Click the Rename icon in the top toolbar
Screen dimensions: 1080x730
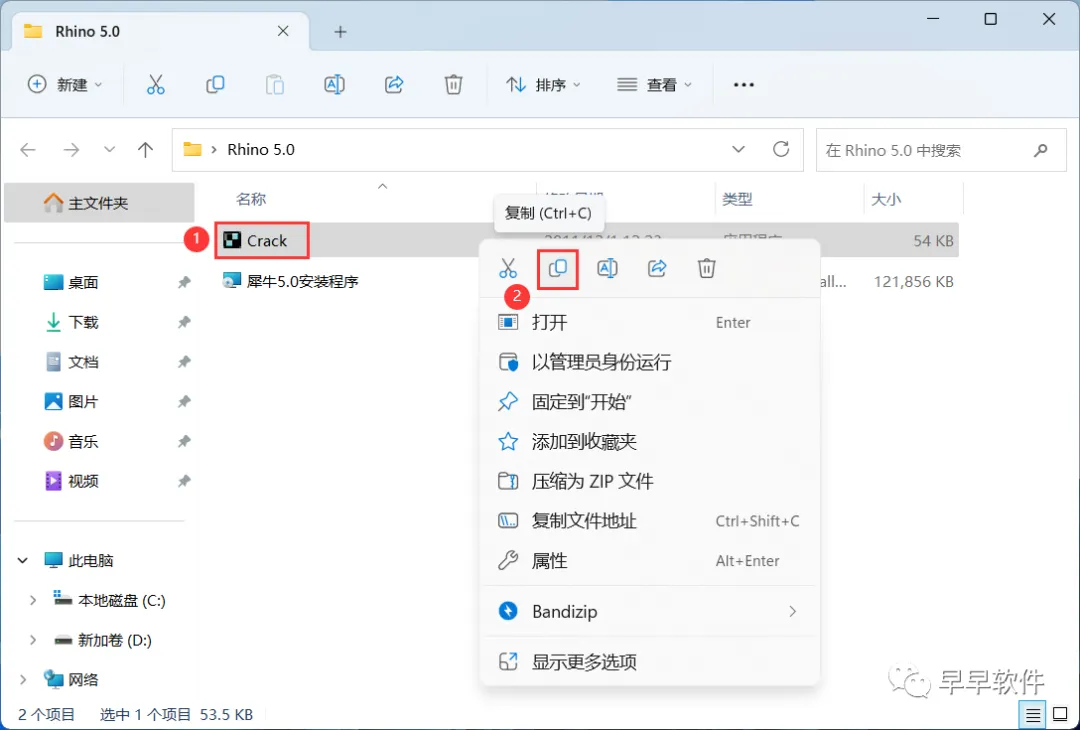[334, 85]
